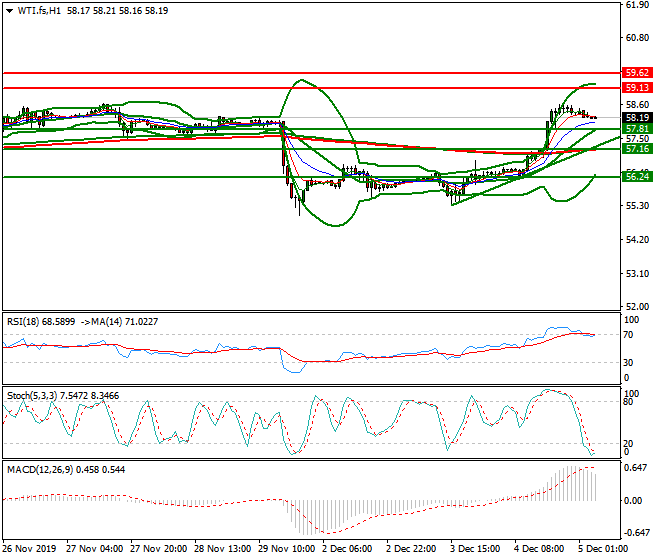This screenshot has width=660, height=560.
Task: Click the Stochastic scale value 80
Action: 628,402
